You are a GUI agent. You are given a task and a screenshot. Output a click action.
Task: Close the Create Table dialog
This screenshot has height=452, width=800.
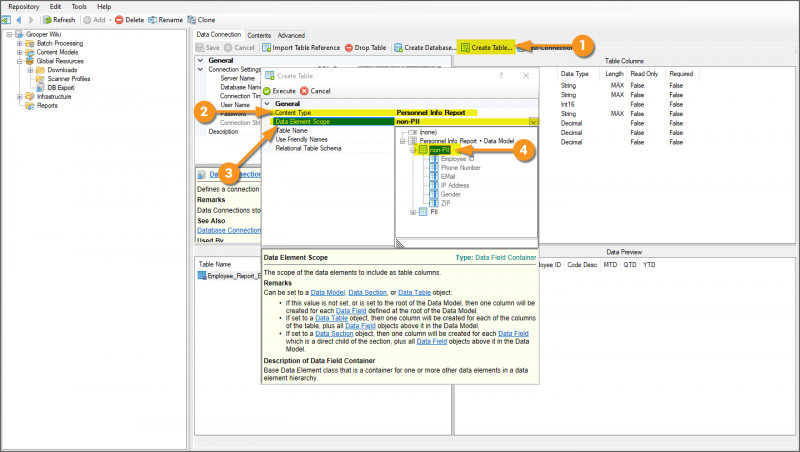526,76
